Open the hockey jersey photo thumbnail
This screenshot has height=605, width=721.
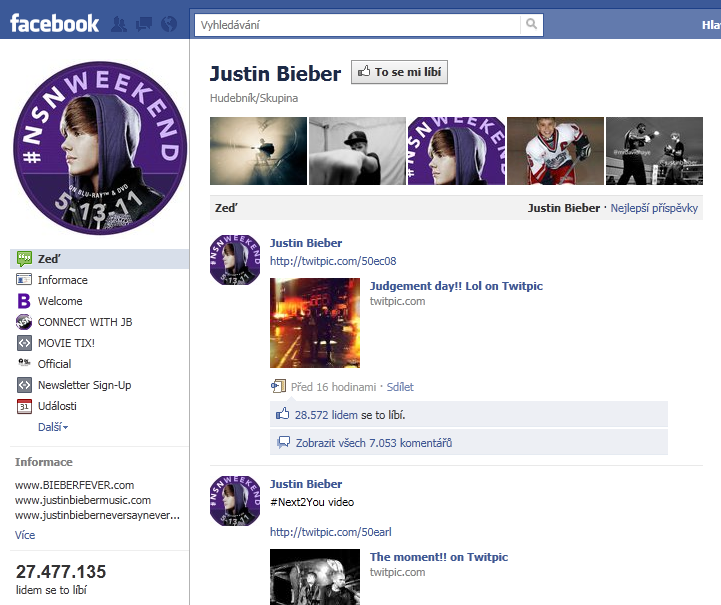[x=555, y=151]
